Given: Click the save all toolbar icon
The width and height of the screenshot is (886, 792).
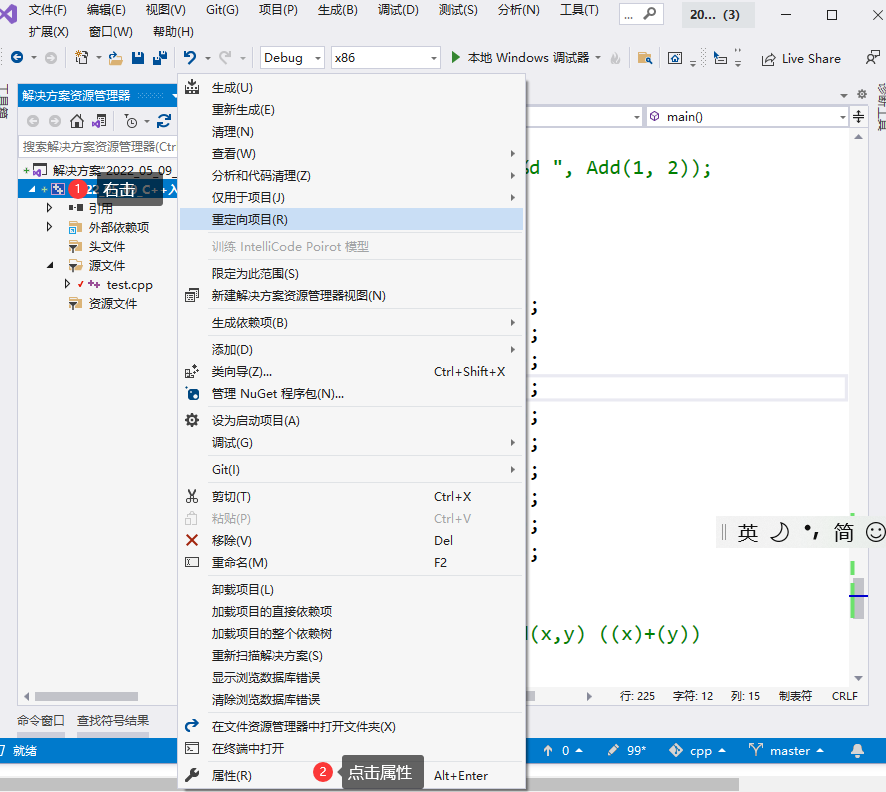Looking at the screenshot, I should pos(158,58).
